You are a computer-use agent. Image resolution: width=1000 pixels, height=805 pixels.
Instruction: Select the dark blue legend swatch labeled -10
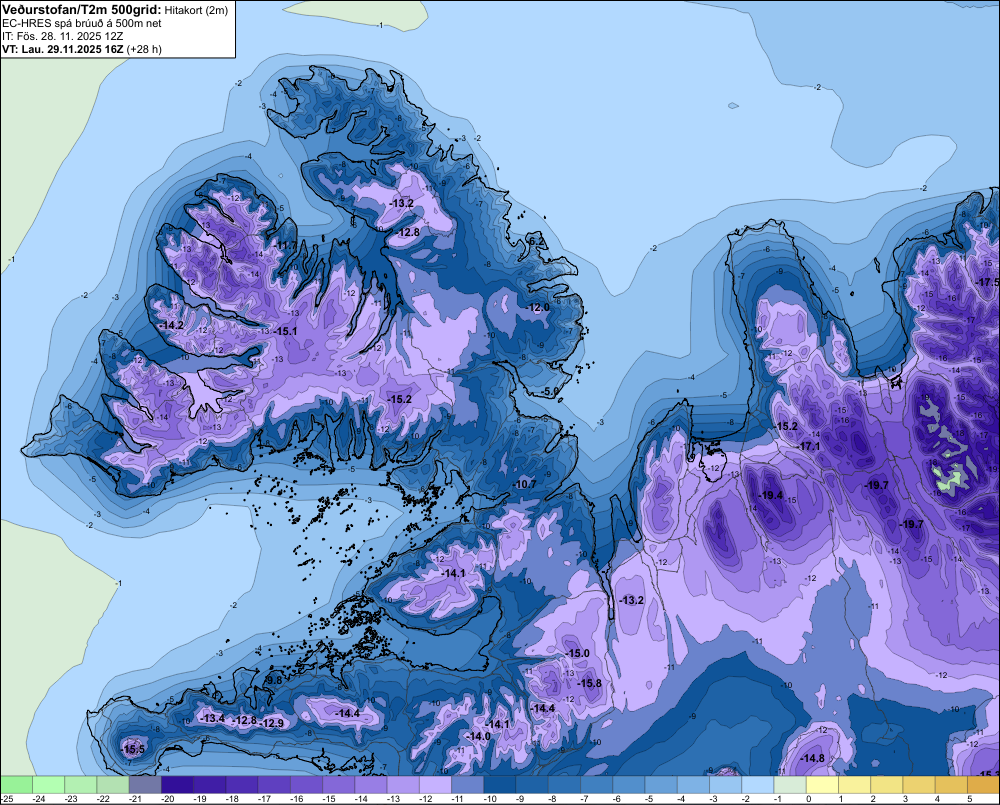tap(500, 784)
